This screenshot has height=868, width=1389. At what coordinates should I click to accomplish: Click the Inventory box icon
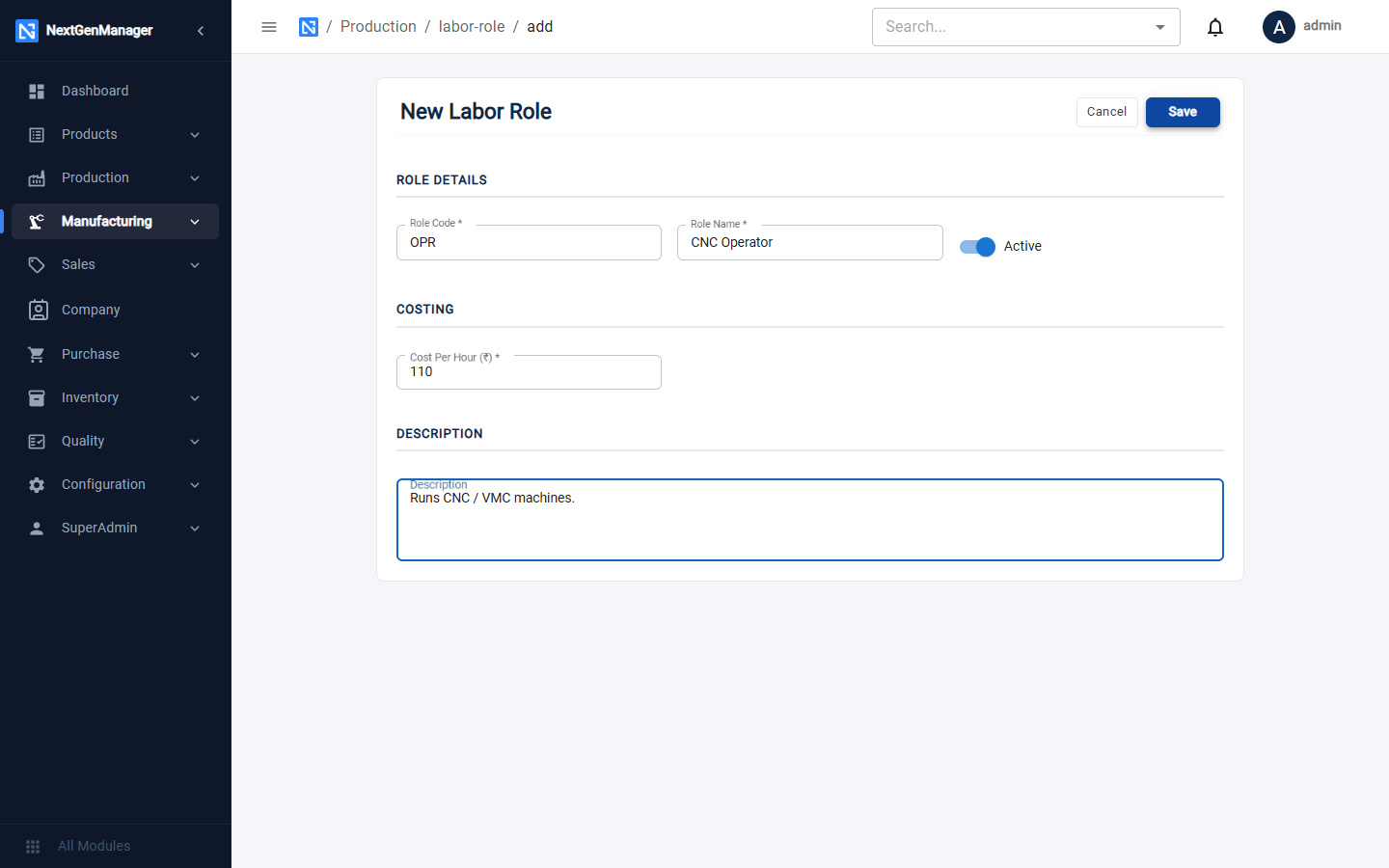click(x=37, y=397)
